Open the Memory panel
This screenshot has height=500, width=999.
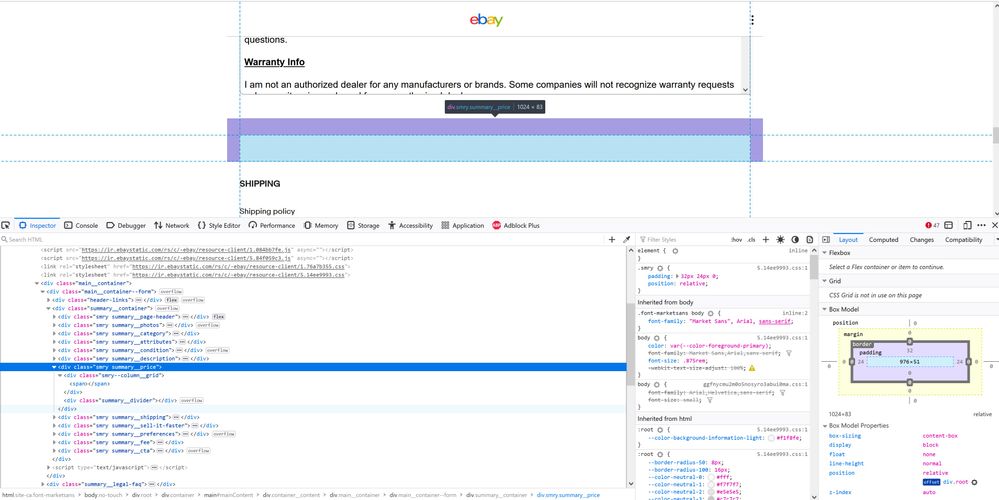(x=321, y=225)
